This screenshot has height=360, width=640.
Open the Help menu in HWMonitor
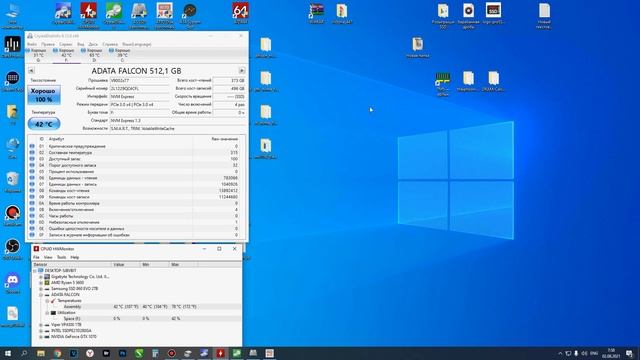point(74,258)
